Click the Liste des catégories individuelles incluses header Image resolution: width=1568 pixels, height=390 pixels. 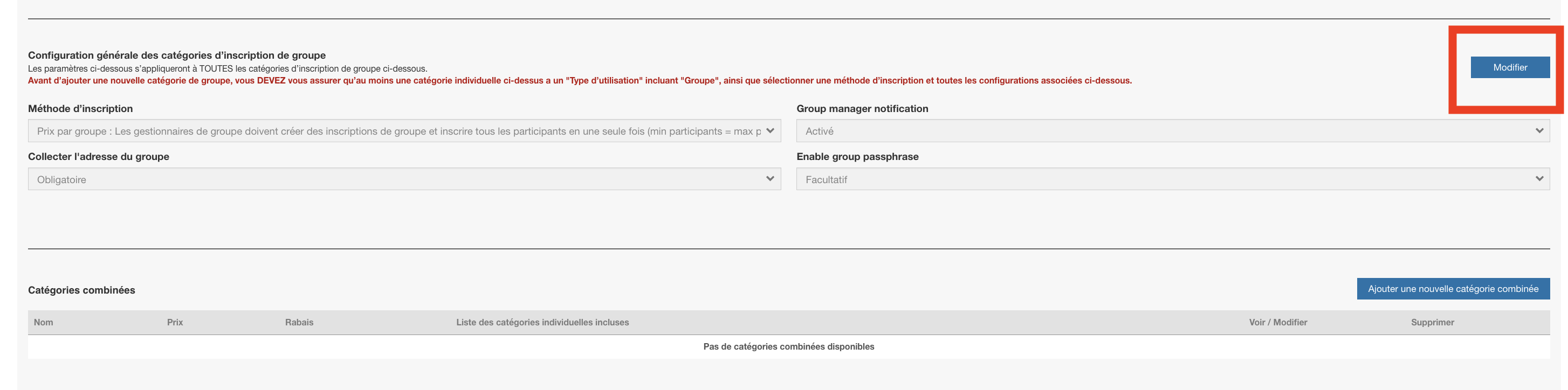542,323
